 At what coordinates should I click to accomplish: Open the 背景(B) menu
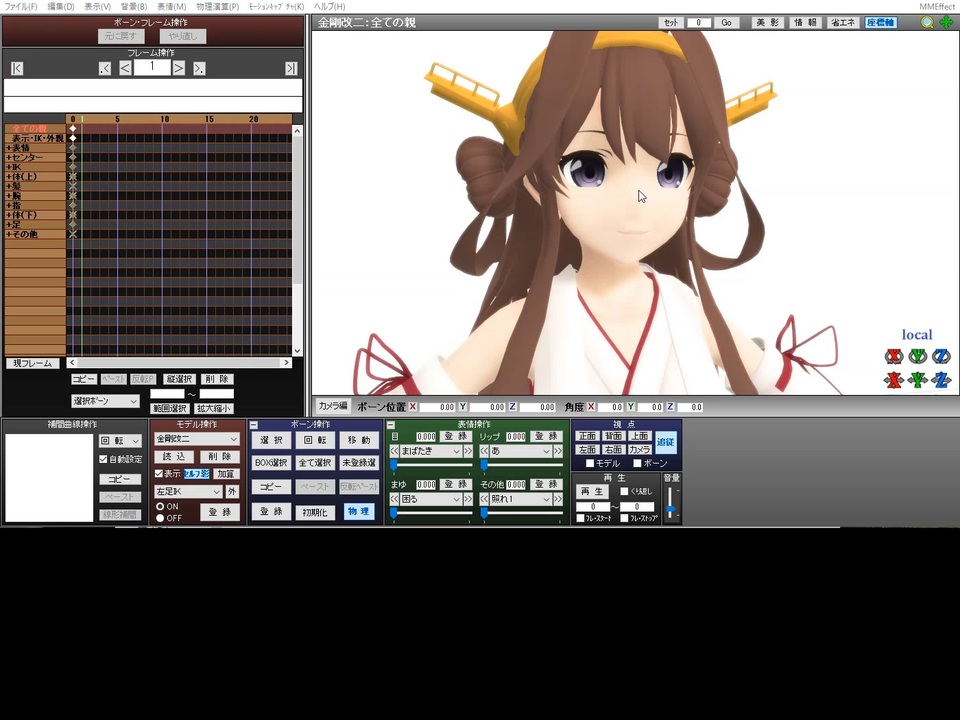(x=133, y=6)
